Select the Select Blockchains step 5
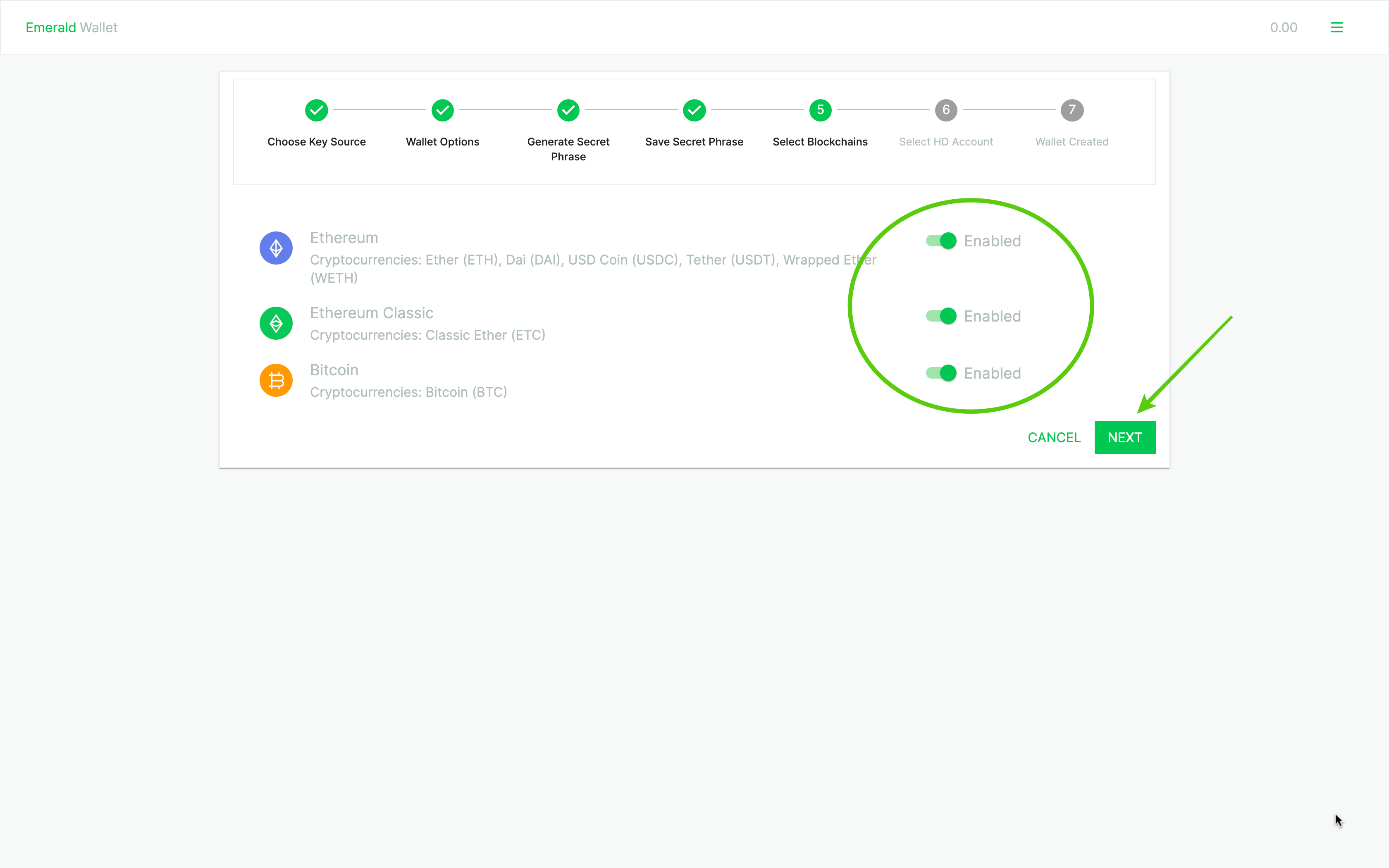The image size is (1389, 868). click(x=820, y=110)
